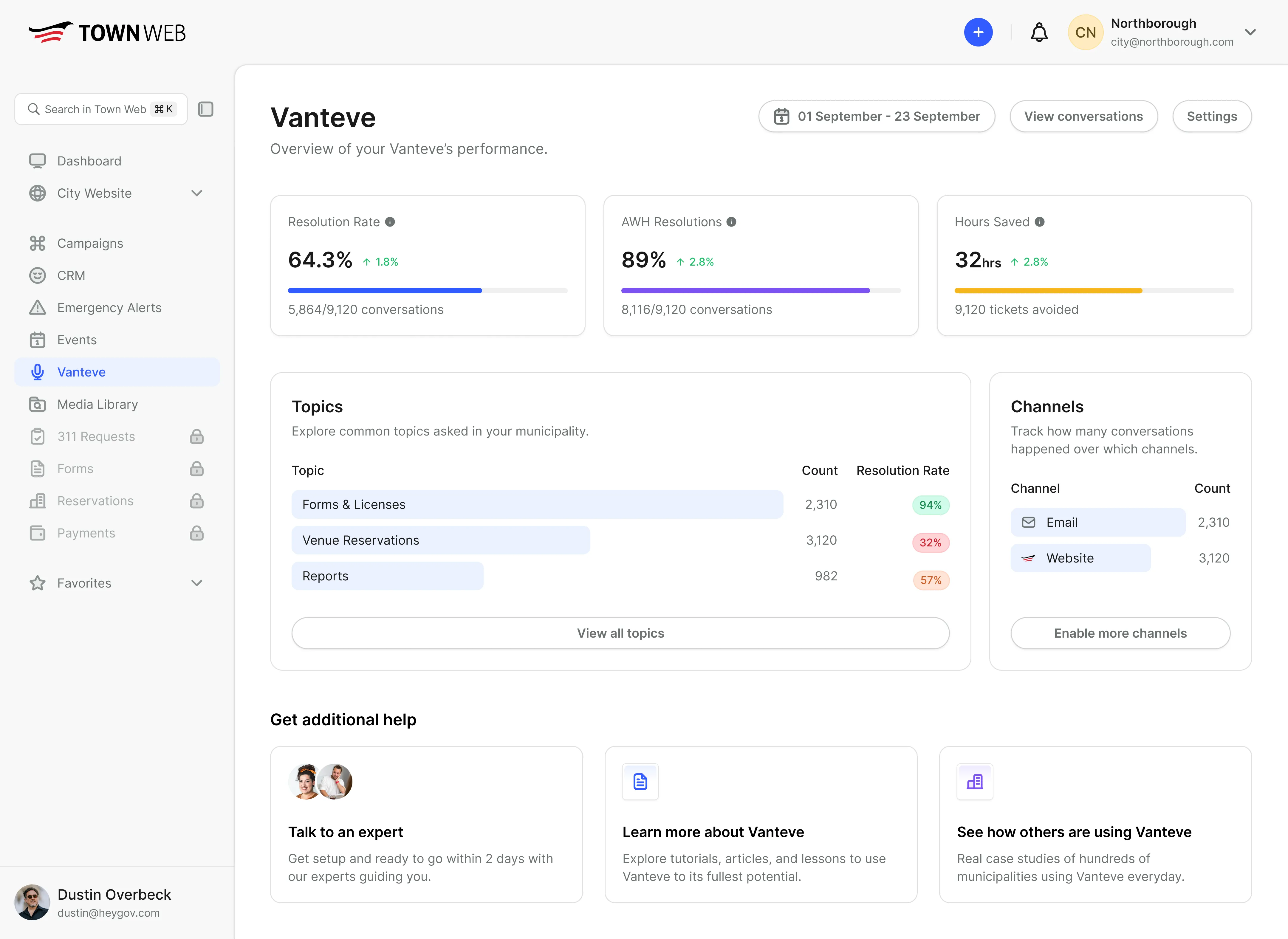Image resolution: width=1288 pixels, height=939 pixels.
Task: Expand the Favorites section
Action: [197, 583]
